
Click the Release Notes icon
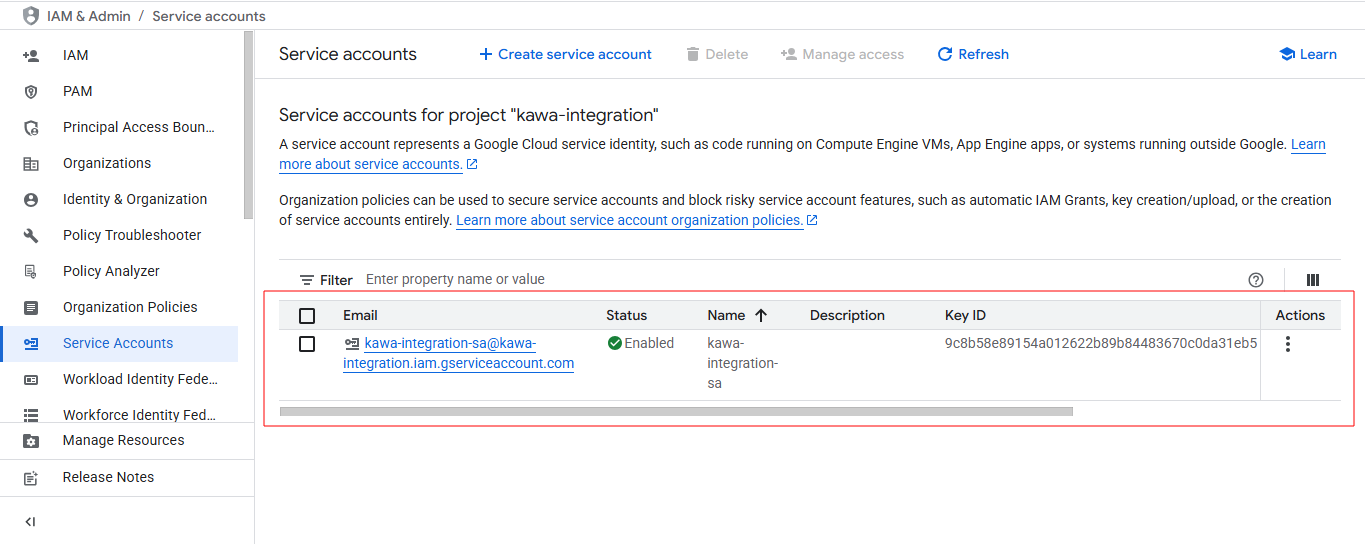31,478
